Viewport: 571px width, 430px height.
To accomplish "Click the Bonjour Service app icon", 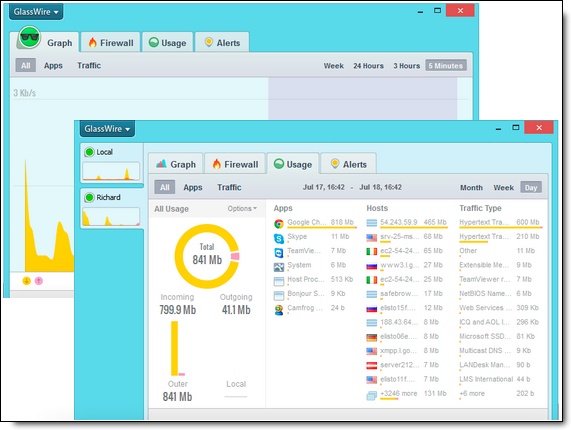I will [279, 295].
